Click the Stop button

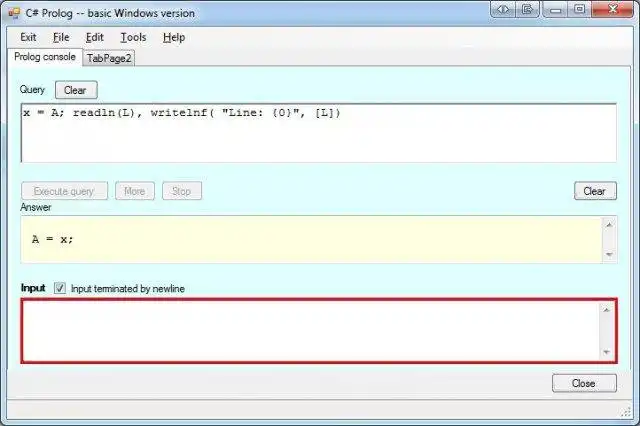point(182,191)
